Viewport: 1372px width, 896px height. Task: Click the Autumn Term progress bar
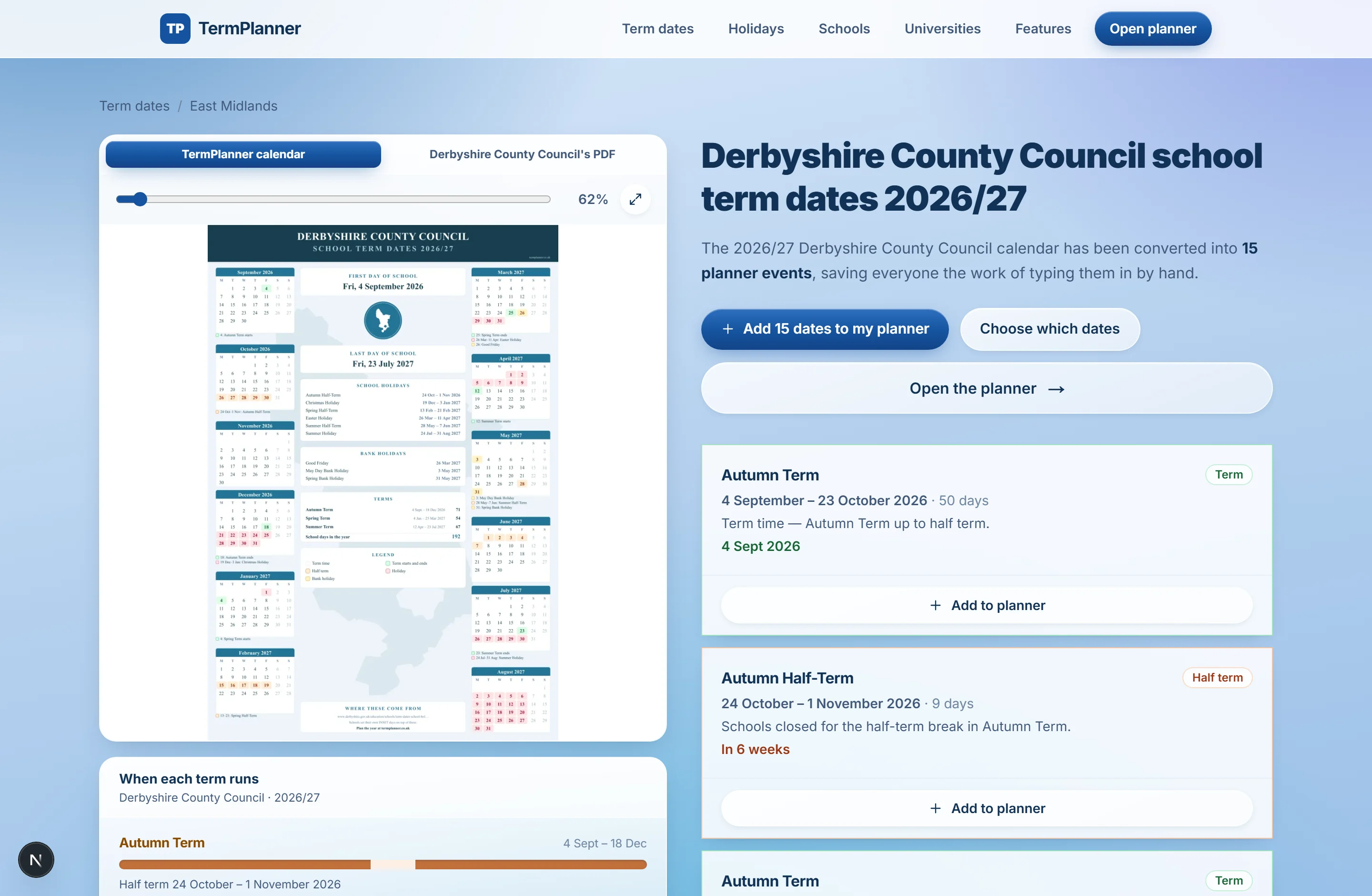[x=383, y=864]
